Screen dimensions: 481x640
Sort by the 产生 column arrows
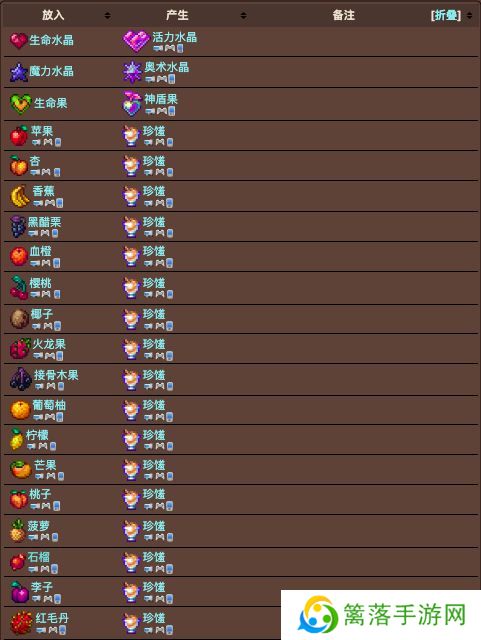tap(243, 16)
